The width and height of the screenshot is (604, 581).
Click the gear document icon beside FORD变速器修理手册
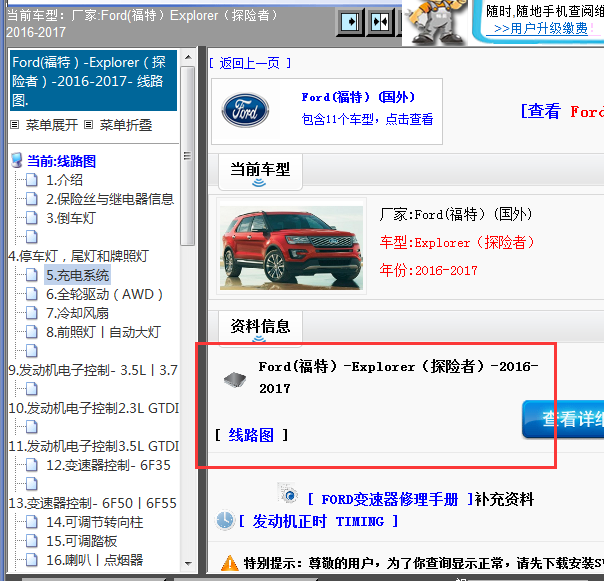288,493
